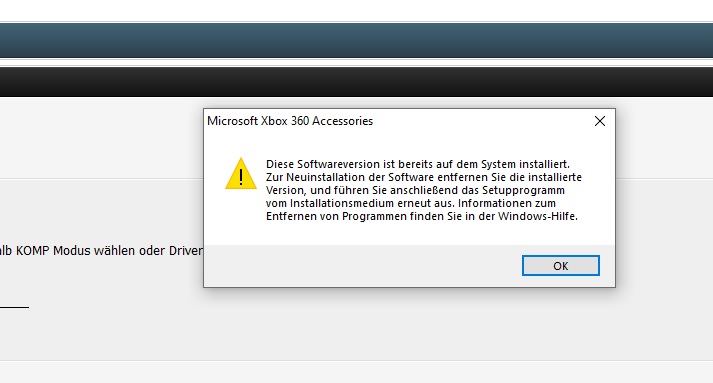The image size is (713, 383).
Task: Click the word 'Setupprogramm' in the message
Action: (523, 190)
